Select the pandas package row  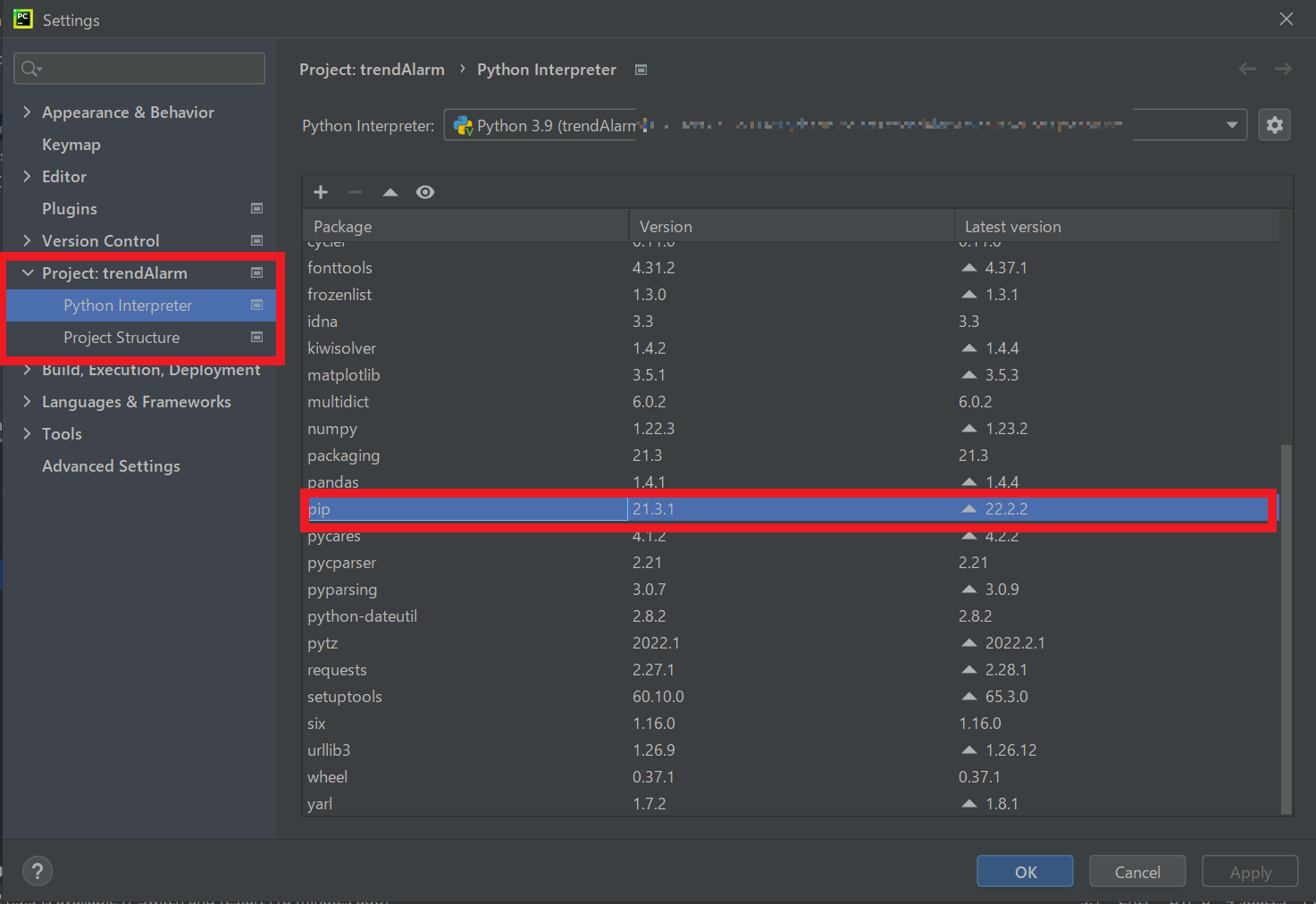click(x=791, y=482)
